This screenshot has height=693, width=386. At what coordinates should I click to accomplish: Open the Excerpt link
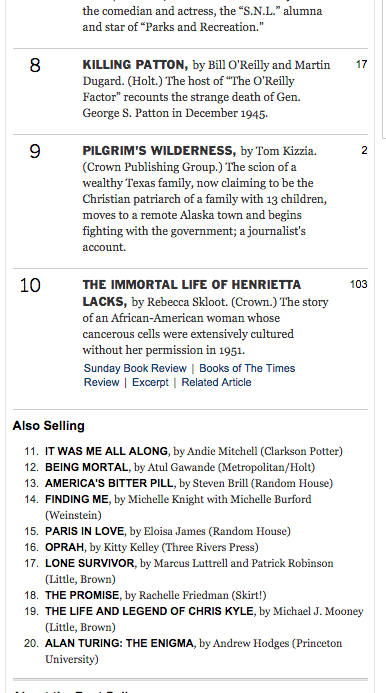click(x=150, y=382)
